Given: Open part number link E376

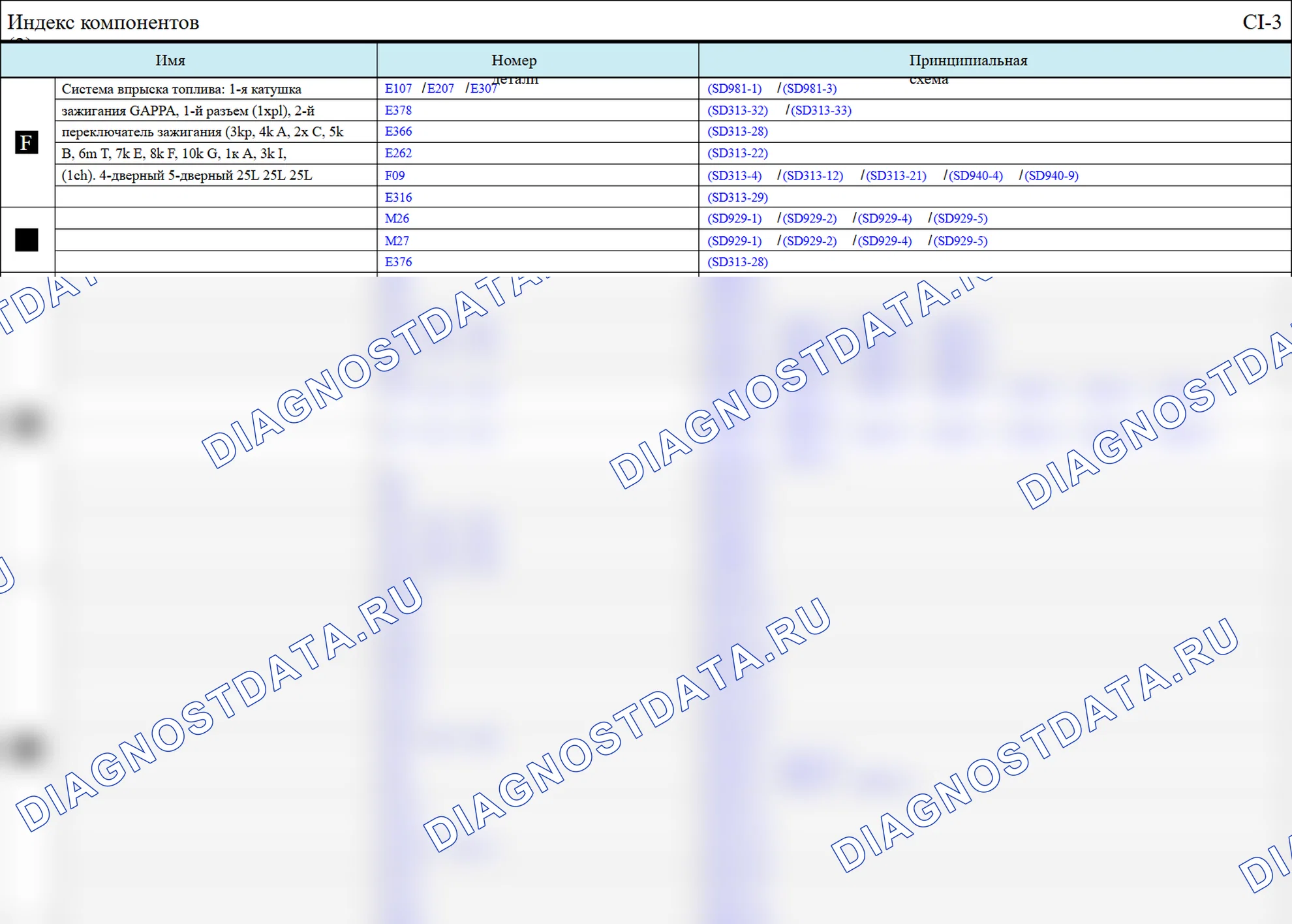Looking at the screenshot, I should click(x=398, y=262).
